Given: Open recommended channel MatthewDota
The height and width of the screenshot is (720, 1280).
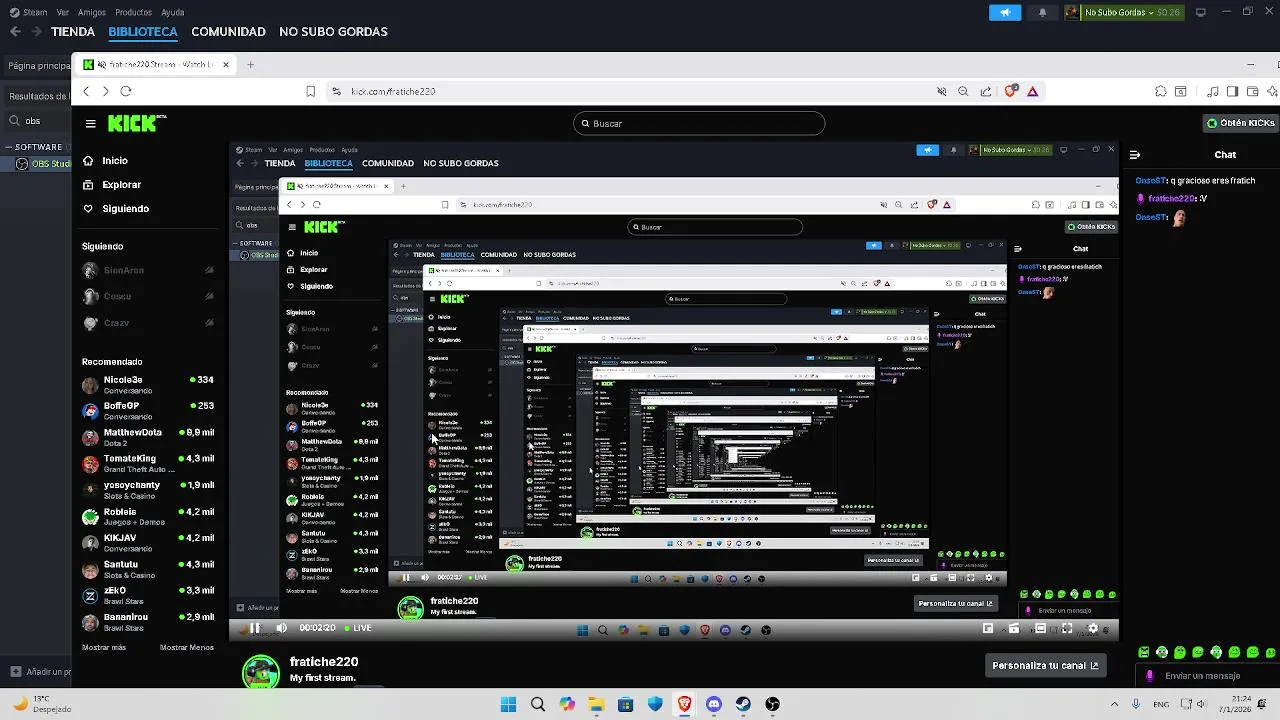Looking at the screenshot, I should pyautogui.click(x=148, y=437).
